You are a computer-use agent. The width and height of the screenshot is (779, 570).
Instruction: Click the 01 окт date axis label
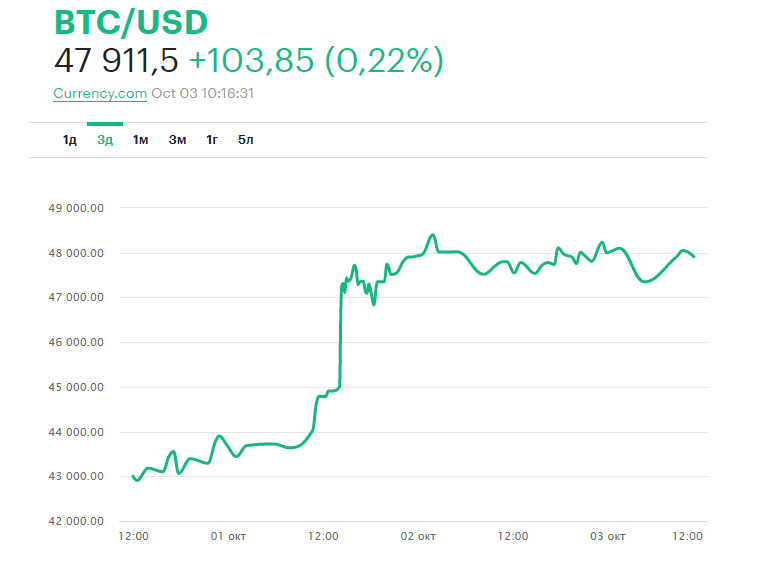coord(228,537)
